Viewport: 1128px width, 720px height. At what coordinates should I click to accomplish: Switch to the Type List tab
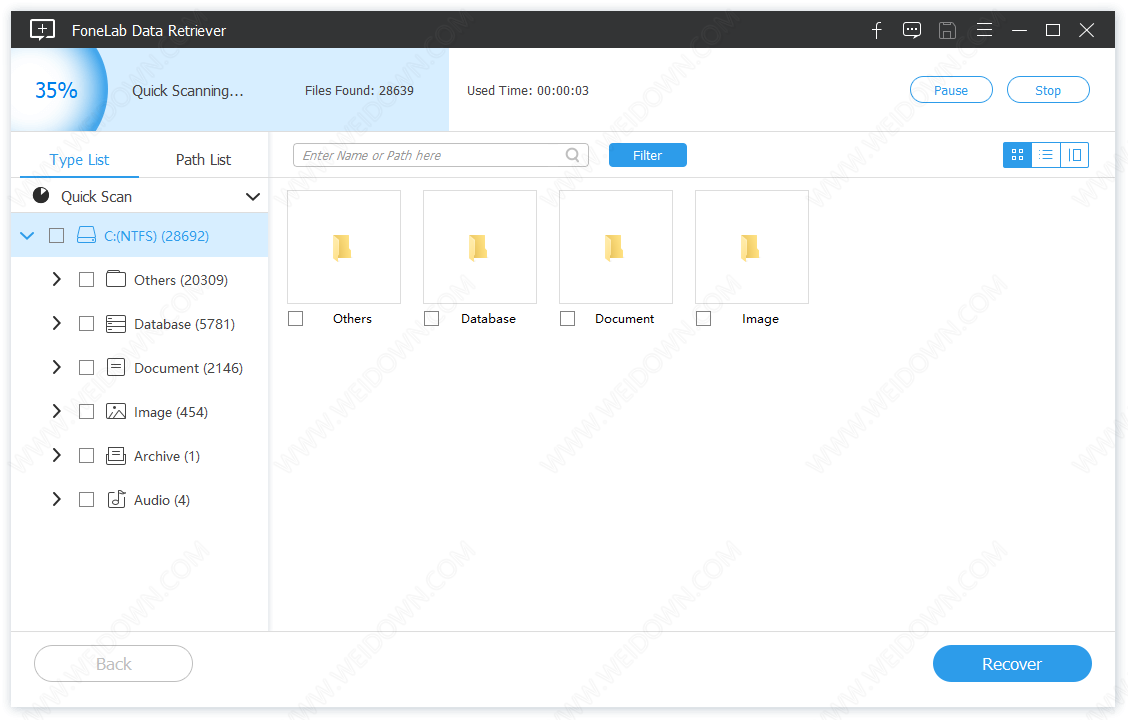pyautogui.click(x=79, y=160)
